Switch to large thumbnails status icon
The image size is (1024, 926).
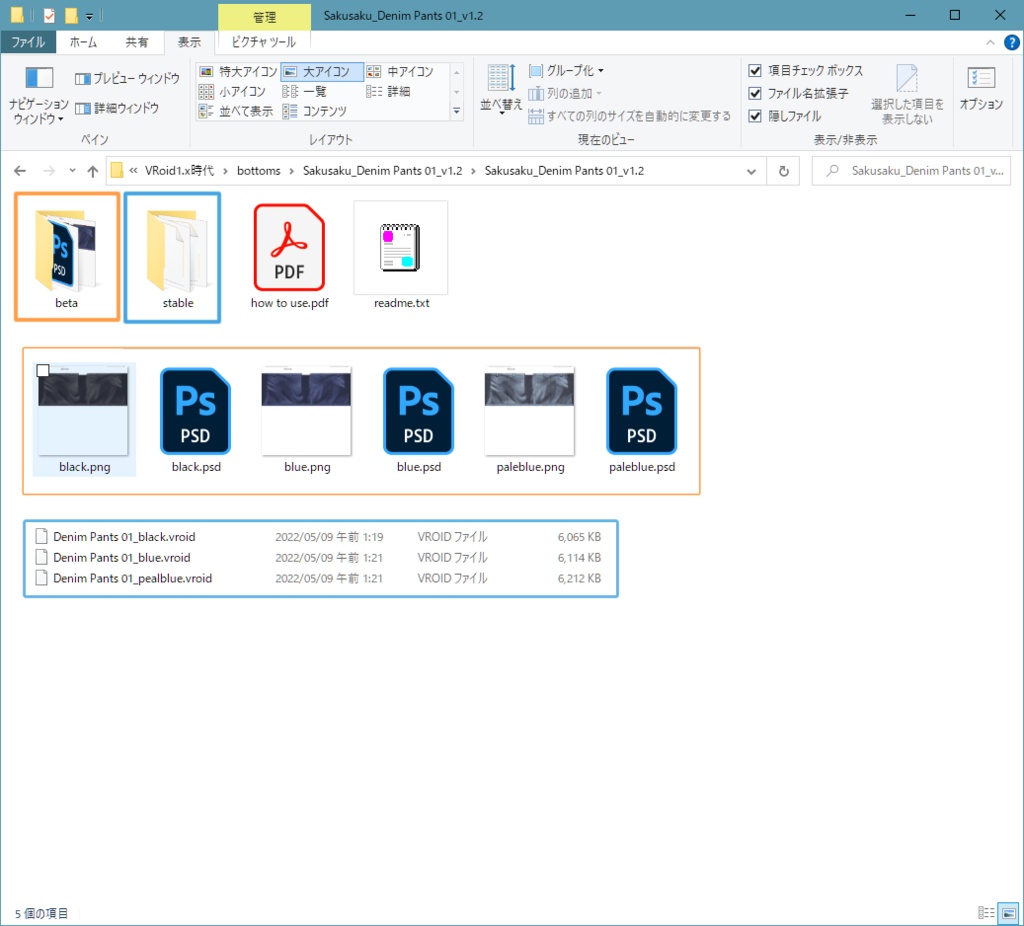(1009, 912)
